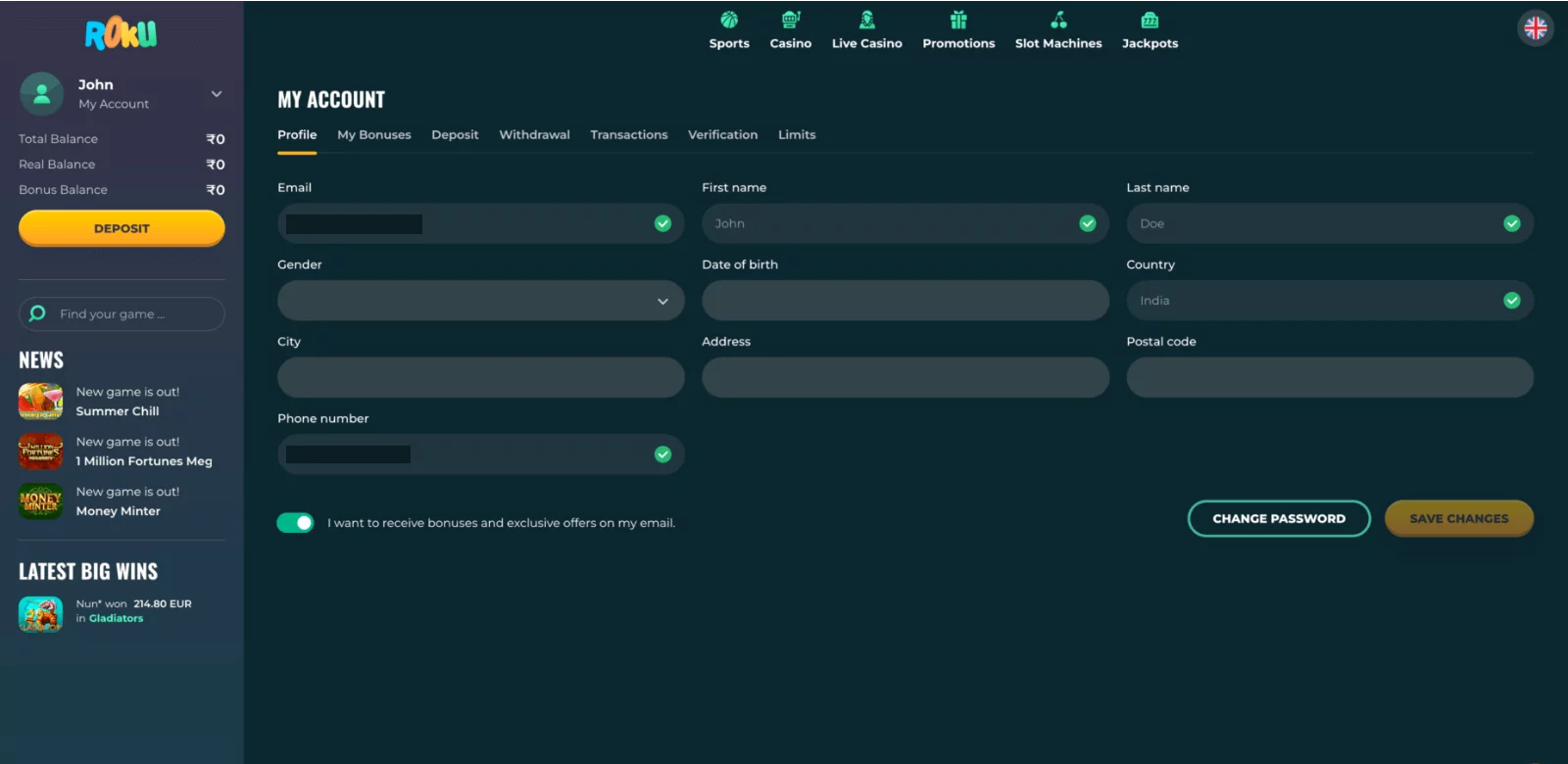1568x764 pixels.
Task: Click the Address input field
Action: (x=906, y=377)
